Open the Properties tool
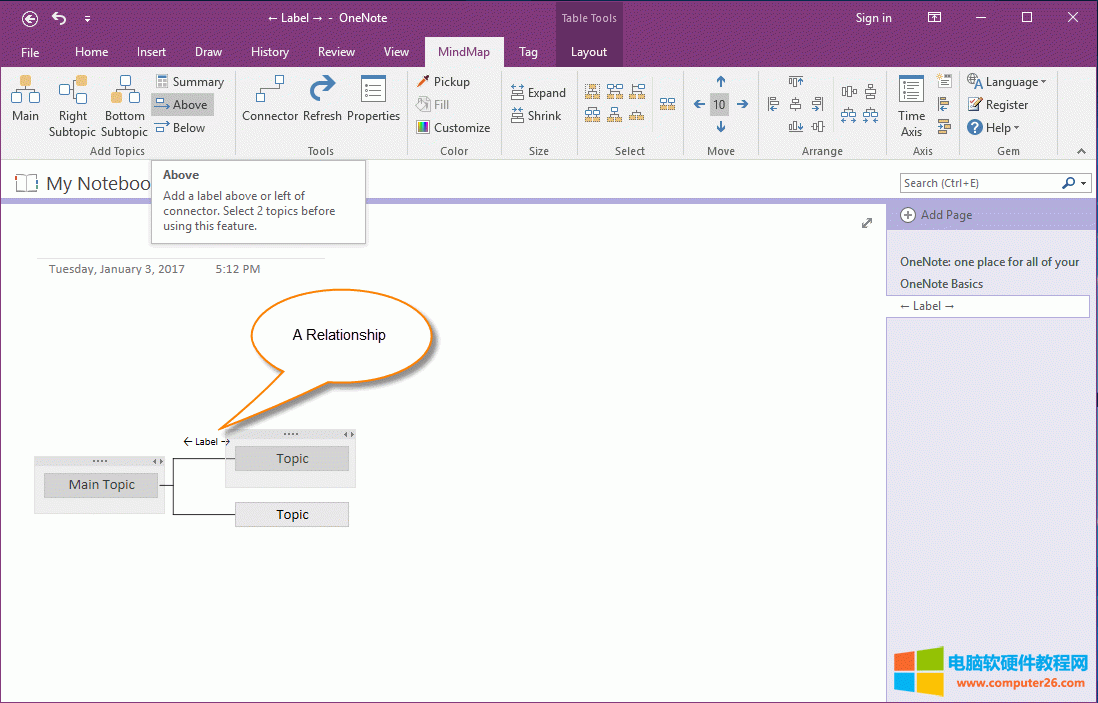This screenshot has height=703, width=1098. pos(373,100)
